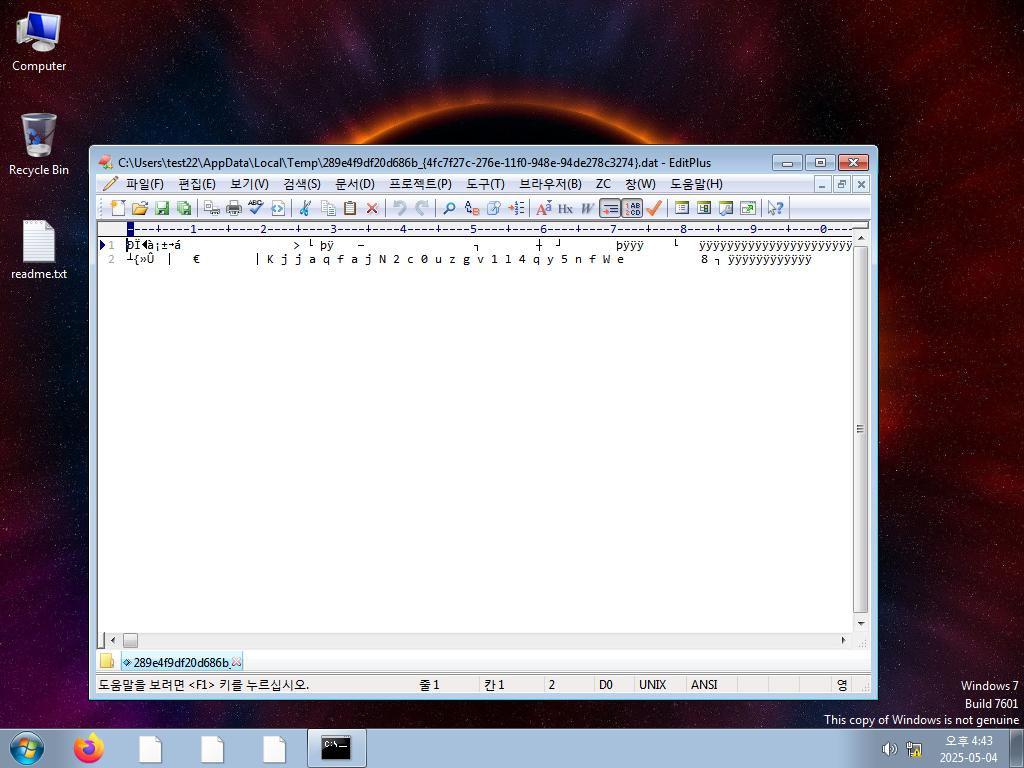Restore the inner document window
Screen dimensions: 1024x768
842,185
